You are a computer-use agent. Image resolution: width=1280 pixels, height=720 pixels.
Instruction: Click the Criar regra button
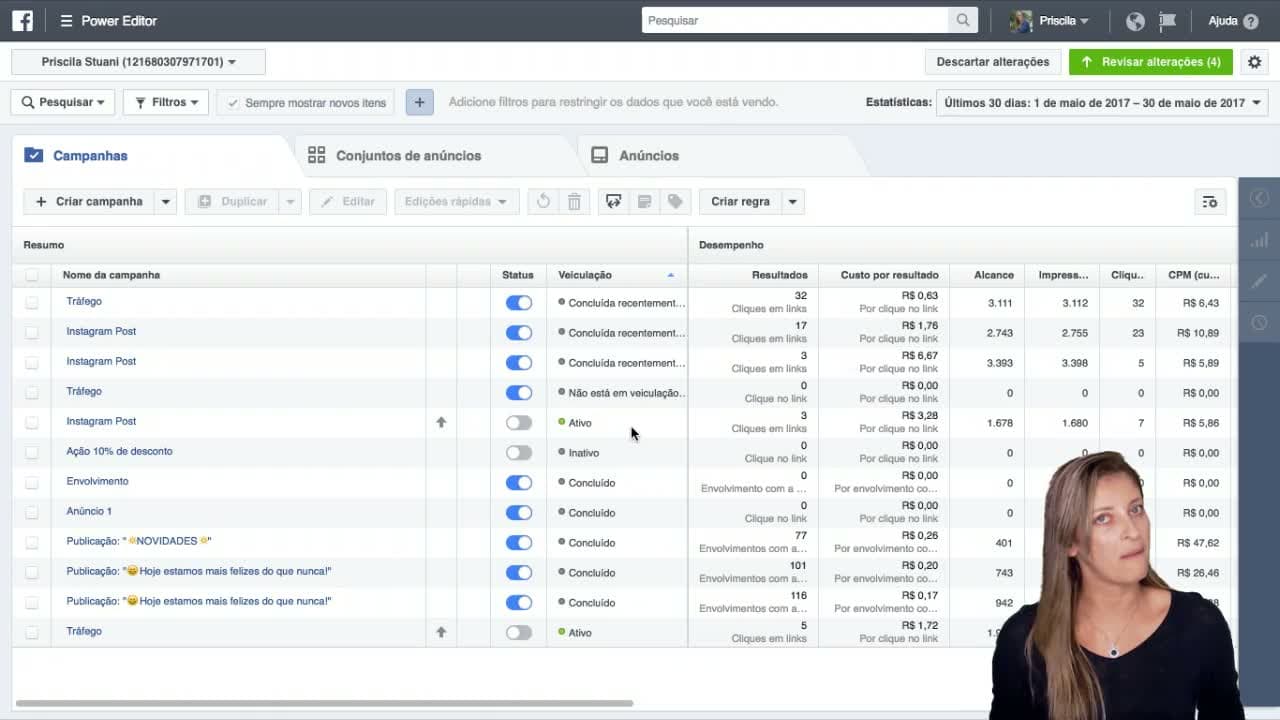click(740, 202)
